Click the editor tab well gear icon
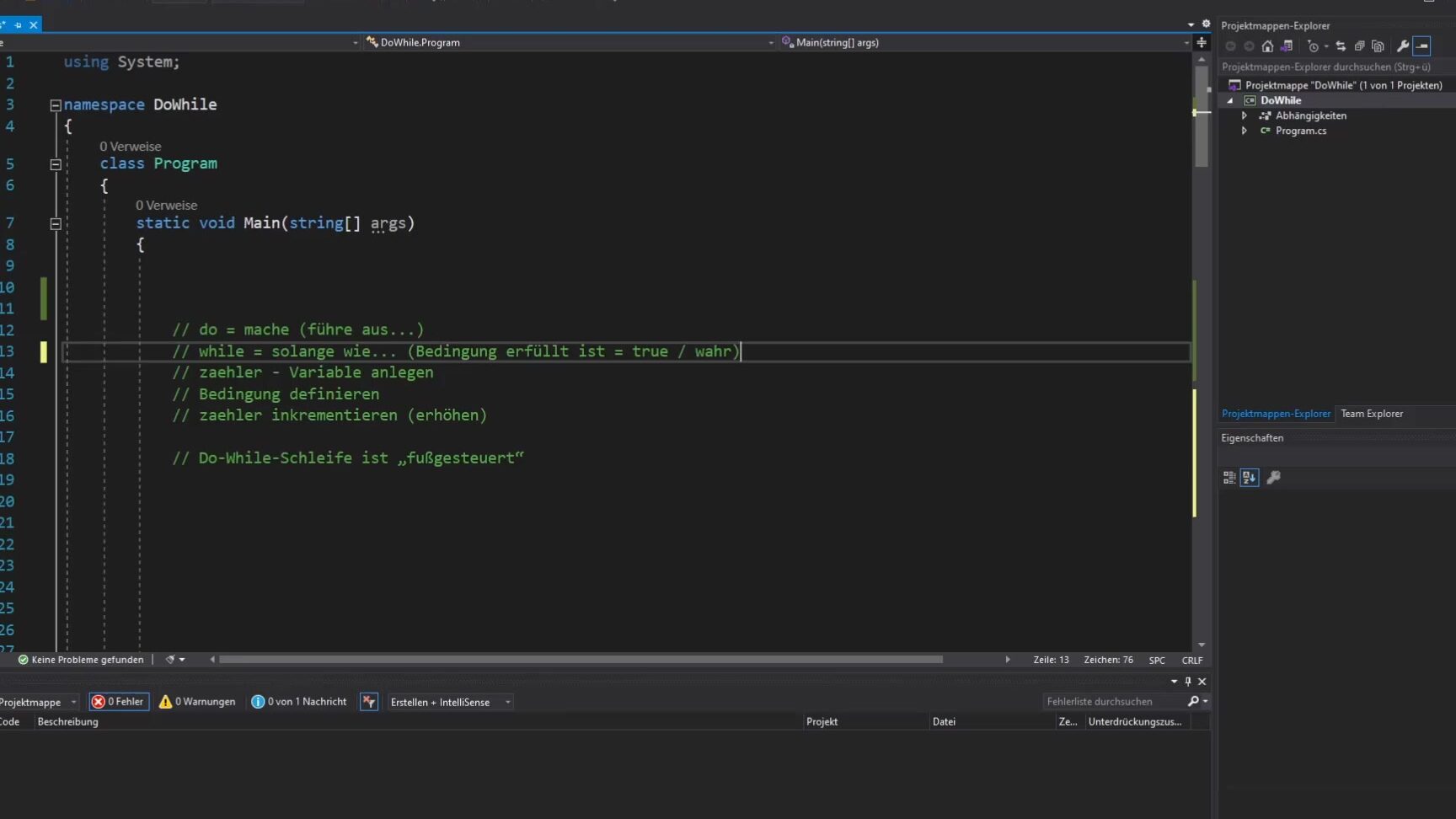Image resolution: width=1456 pixels, height=819 pixels. click(x=1206, y=24)
